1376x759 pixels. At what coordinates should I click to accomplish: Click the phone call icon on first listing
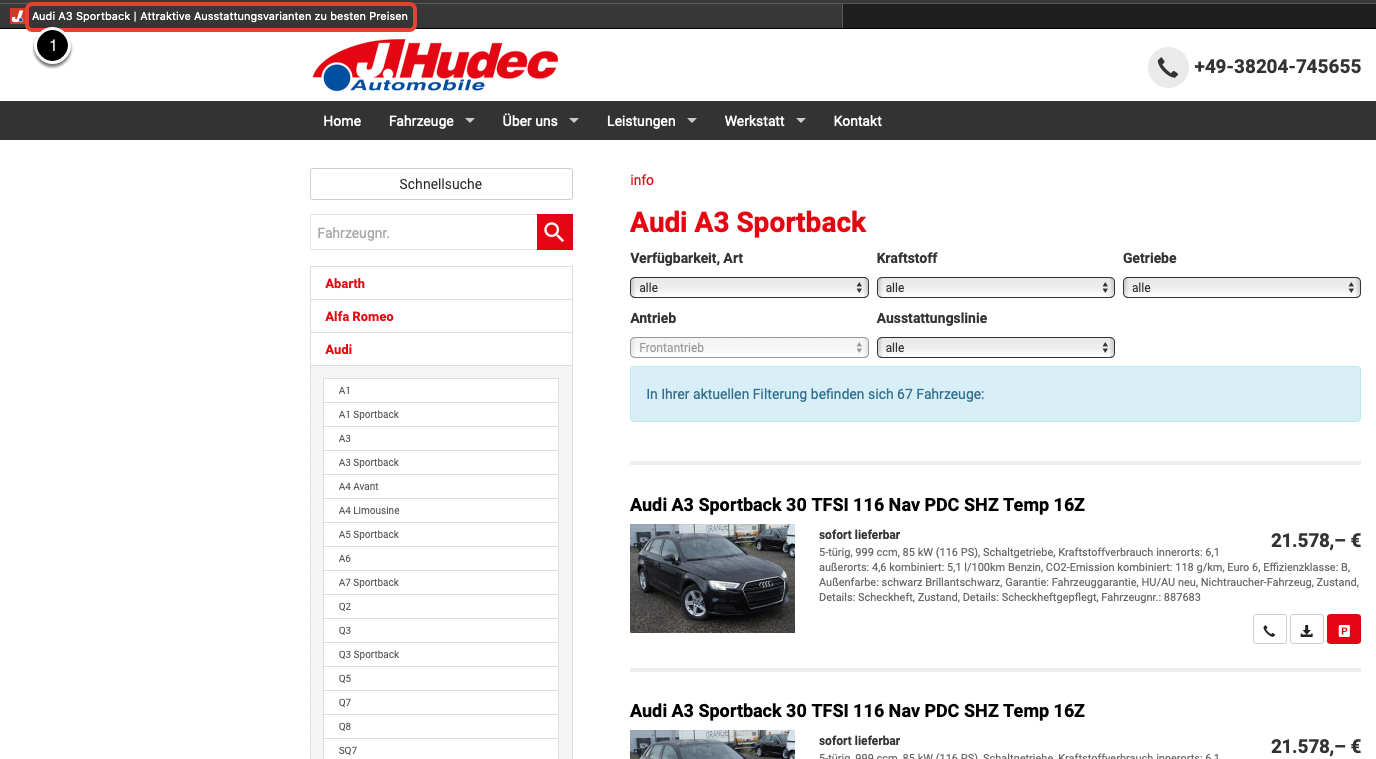click(x=1269, y=630)
